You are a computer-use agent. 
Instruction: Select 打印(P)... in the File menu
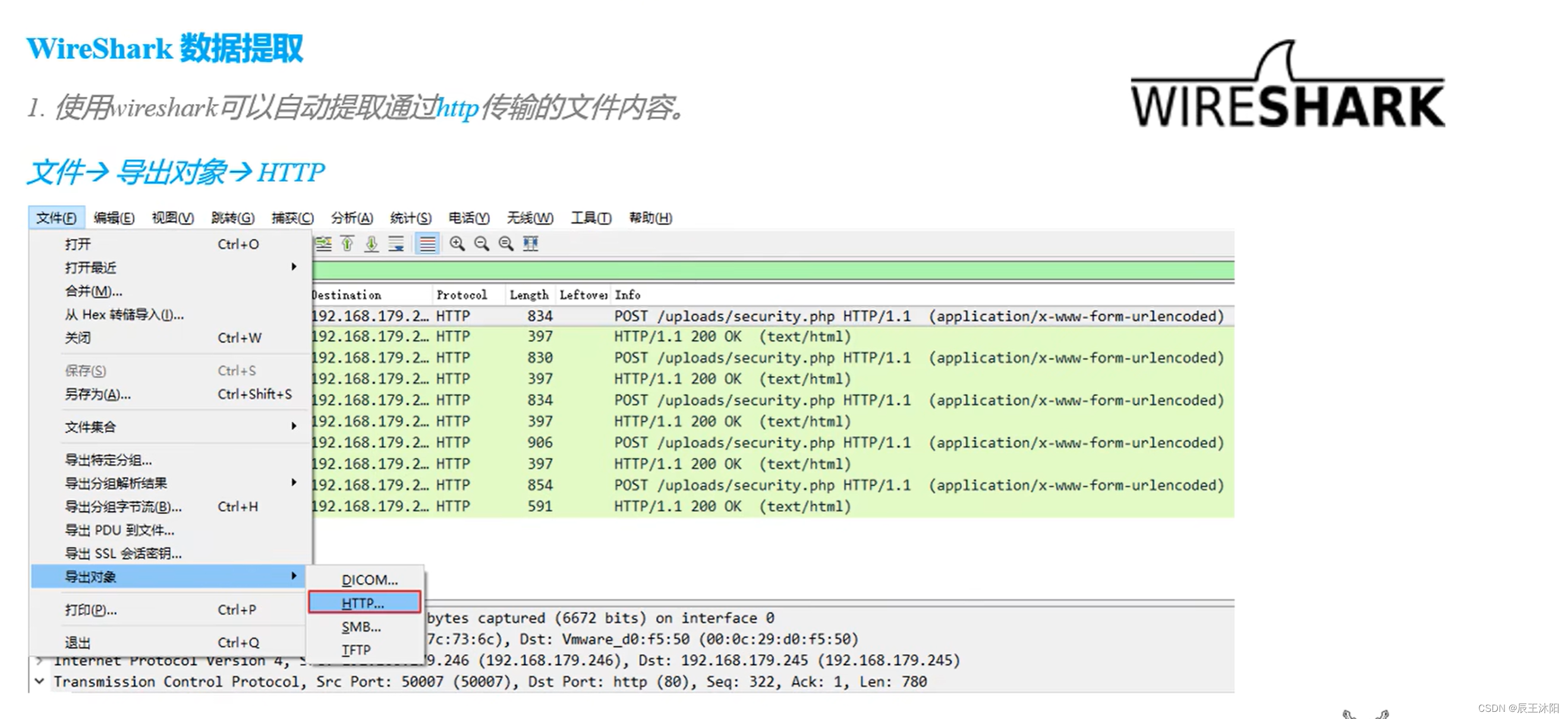(169, 610)
